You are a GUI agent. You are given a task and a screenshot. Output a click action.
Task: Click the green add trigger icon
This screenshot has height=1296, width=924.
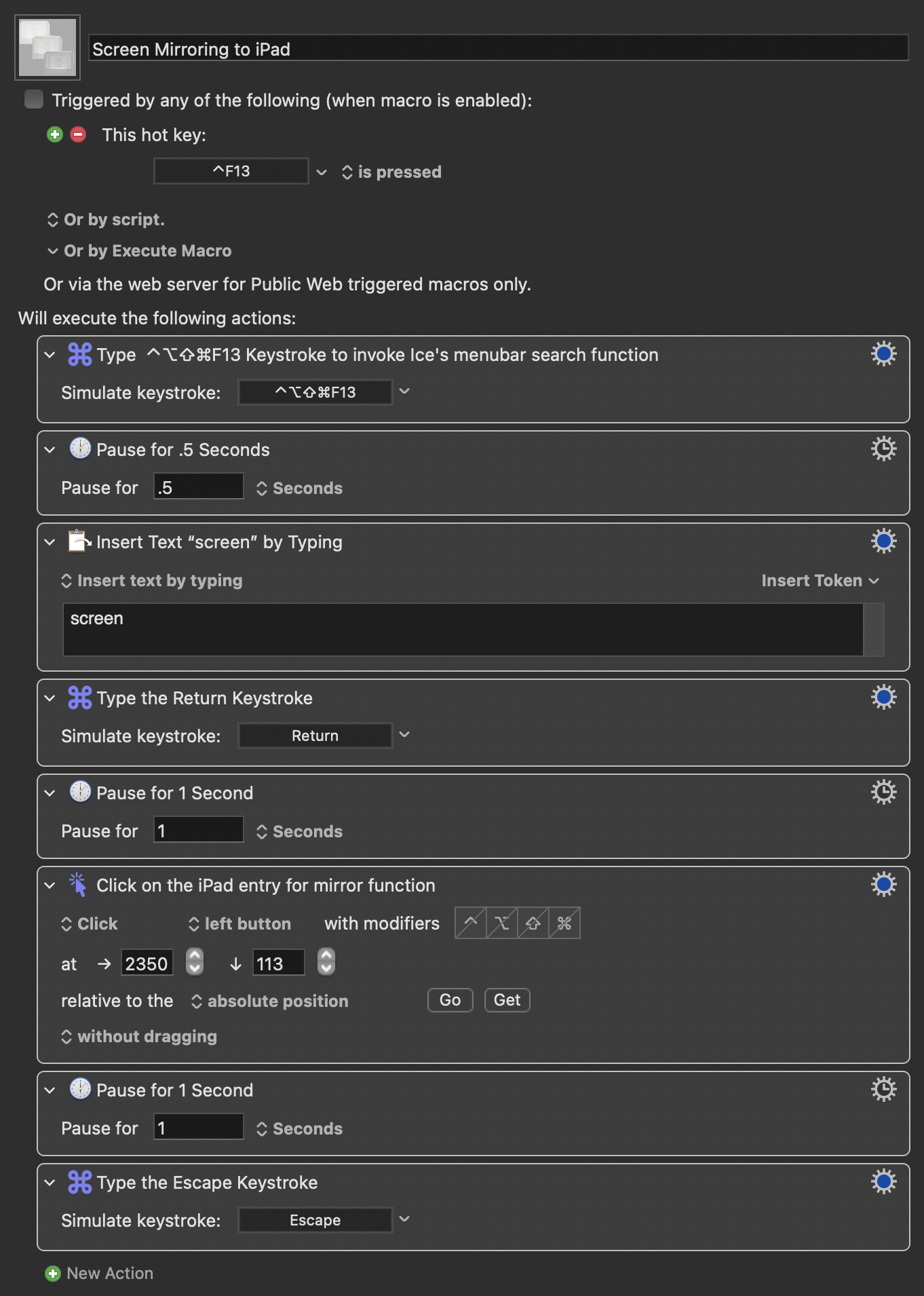[x=55, y=134]
